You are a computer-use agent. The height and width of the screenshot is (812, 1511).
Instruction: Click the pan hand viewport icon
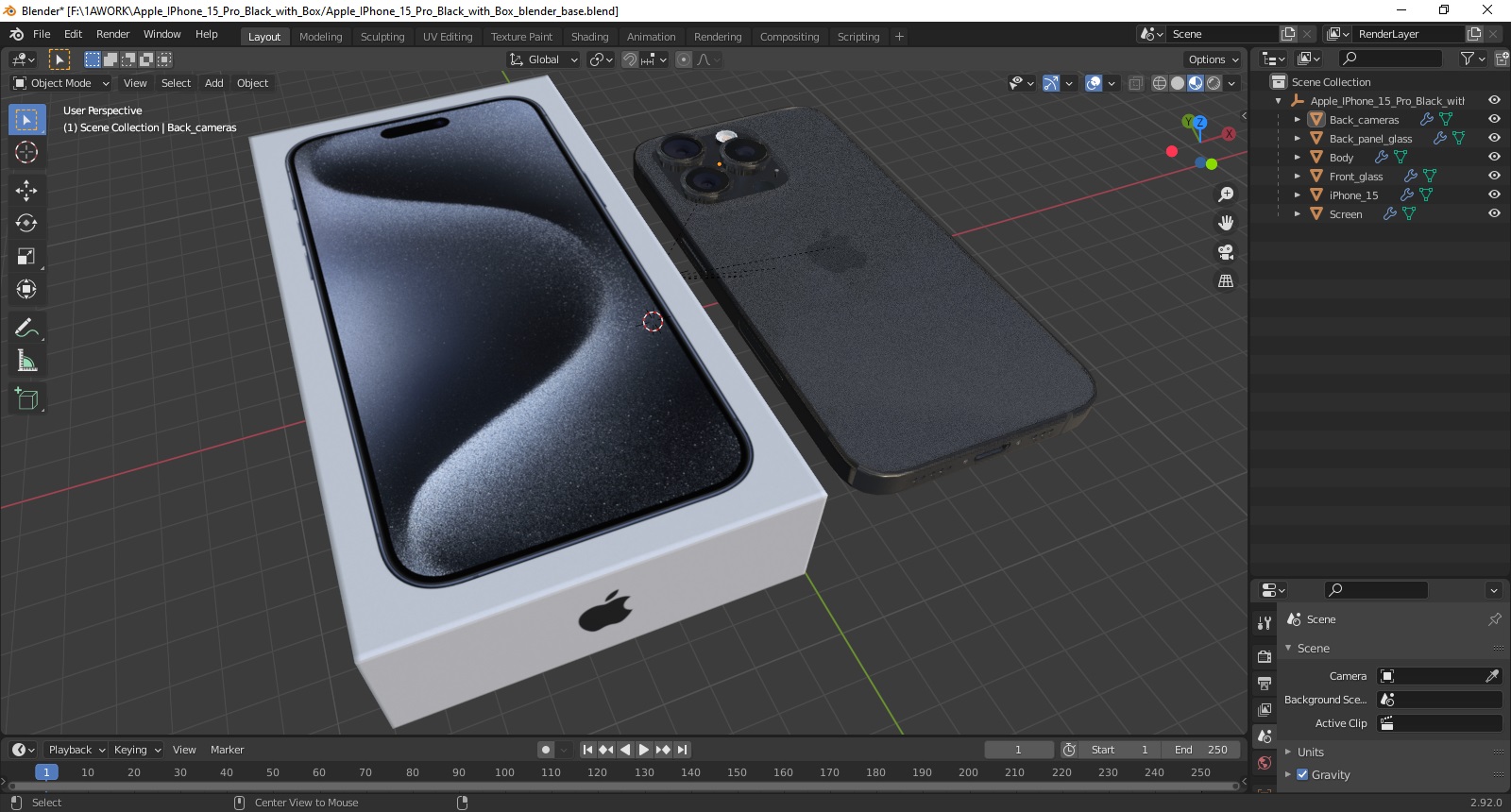1226,223
